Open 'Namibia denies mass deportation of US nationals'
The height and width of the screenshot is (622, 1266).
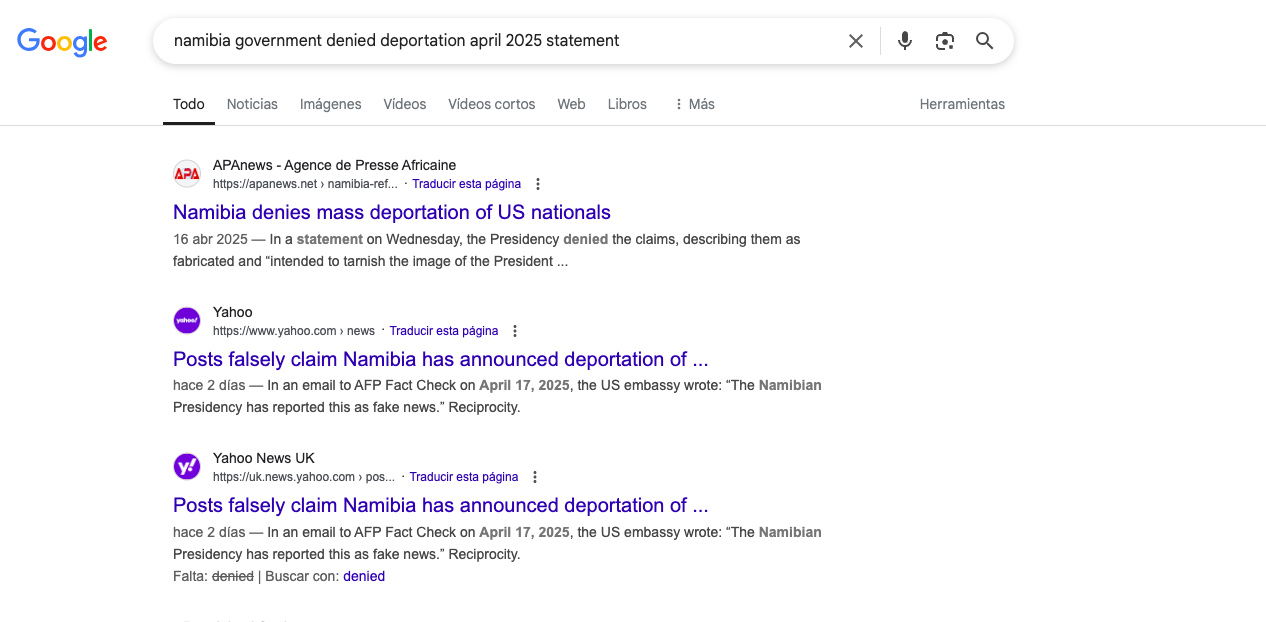tap(391, 212)
